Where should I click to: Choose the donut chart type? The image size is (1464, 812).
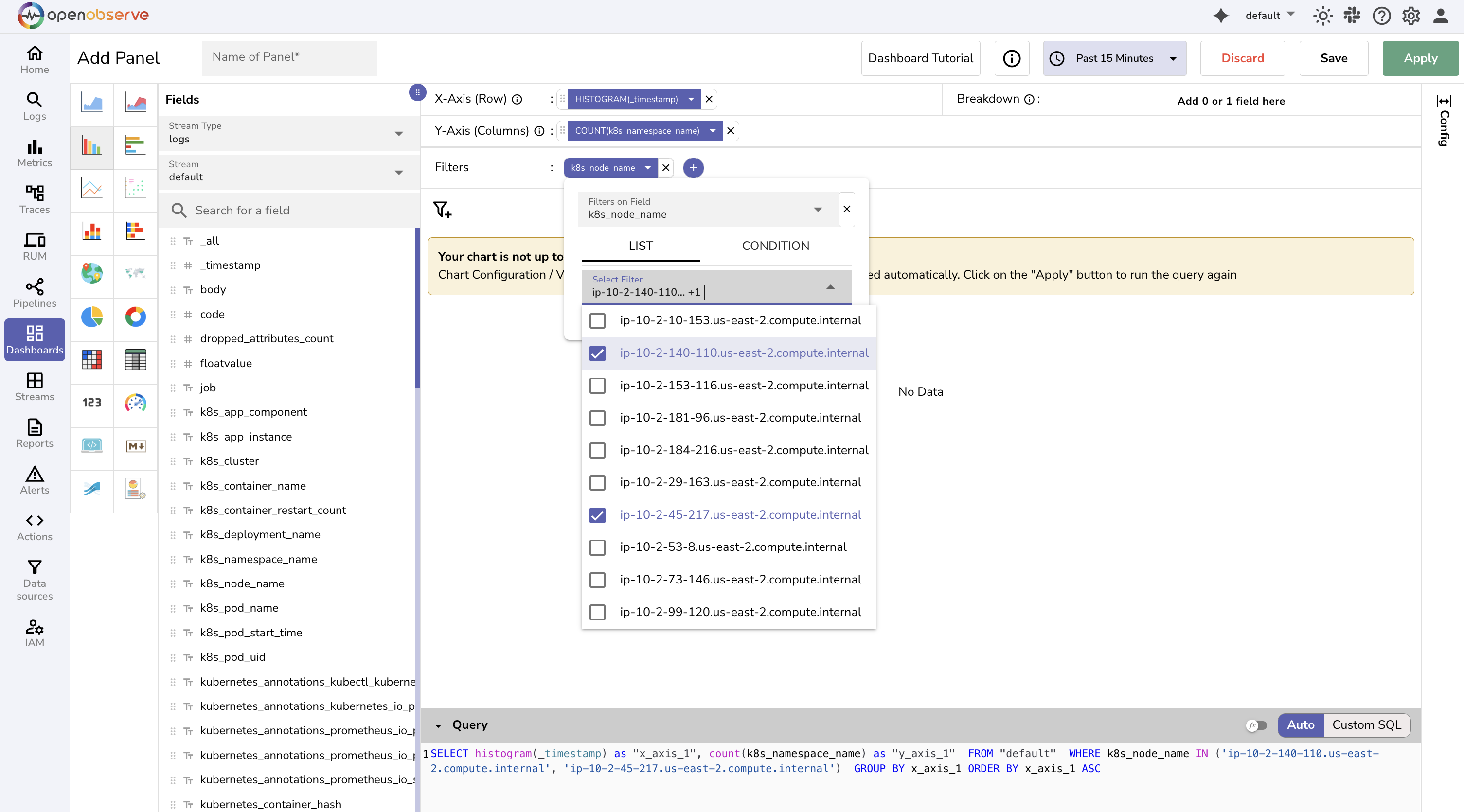(x=136, y=317)
